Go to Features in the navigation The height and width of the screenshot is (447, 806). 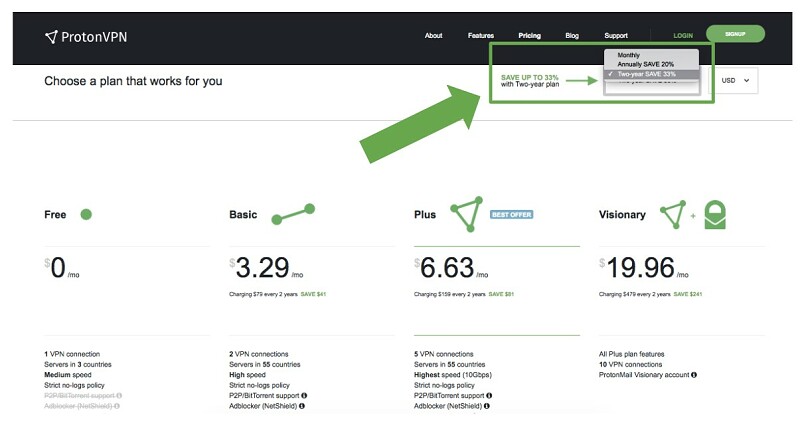point(481,35)
